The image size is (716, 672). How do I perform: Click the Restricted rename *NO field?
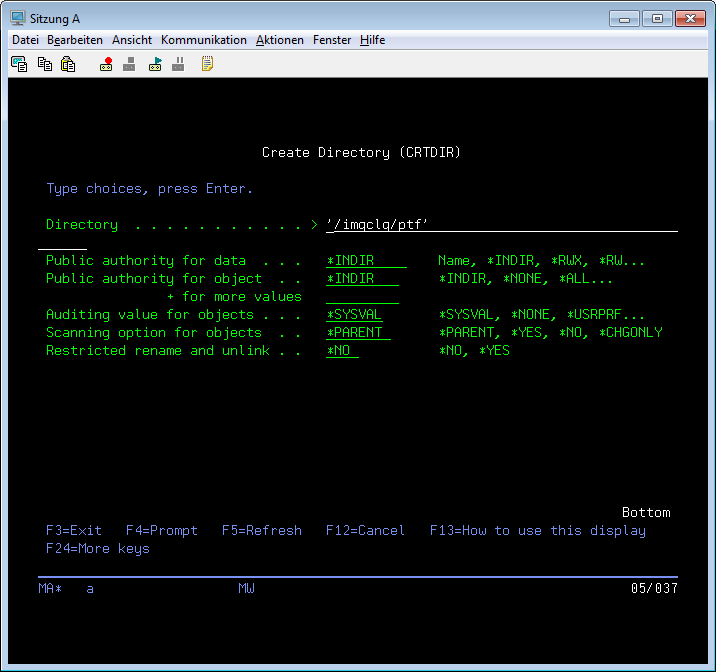pyautogui.click(x=342, y=351)
